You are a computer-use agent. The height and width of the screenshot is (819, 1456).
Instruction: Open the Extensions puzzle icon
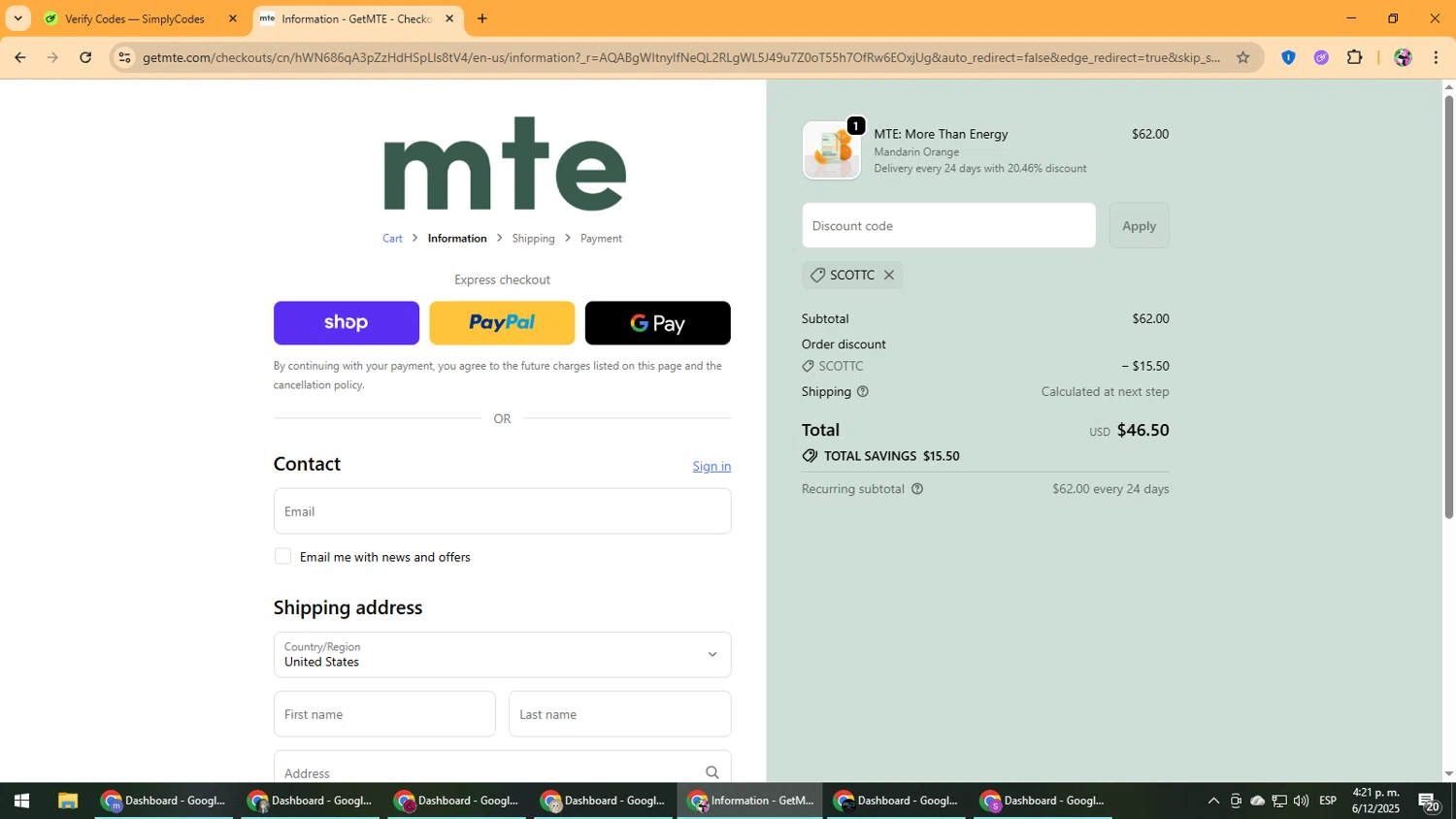tap(1355, 57)
